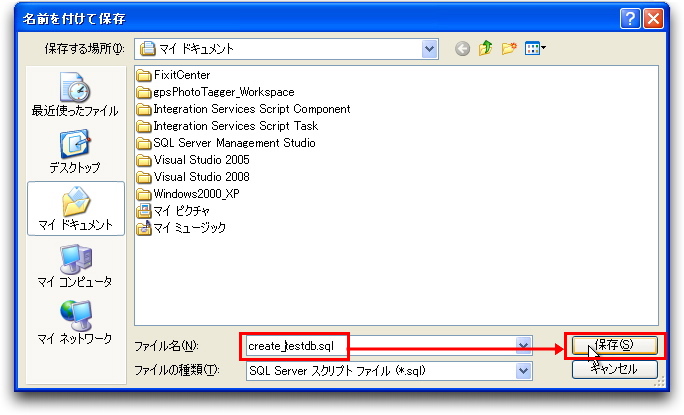
Task: Go up one folder level icon
Action: [485, 48]
